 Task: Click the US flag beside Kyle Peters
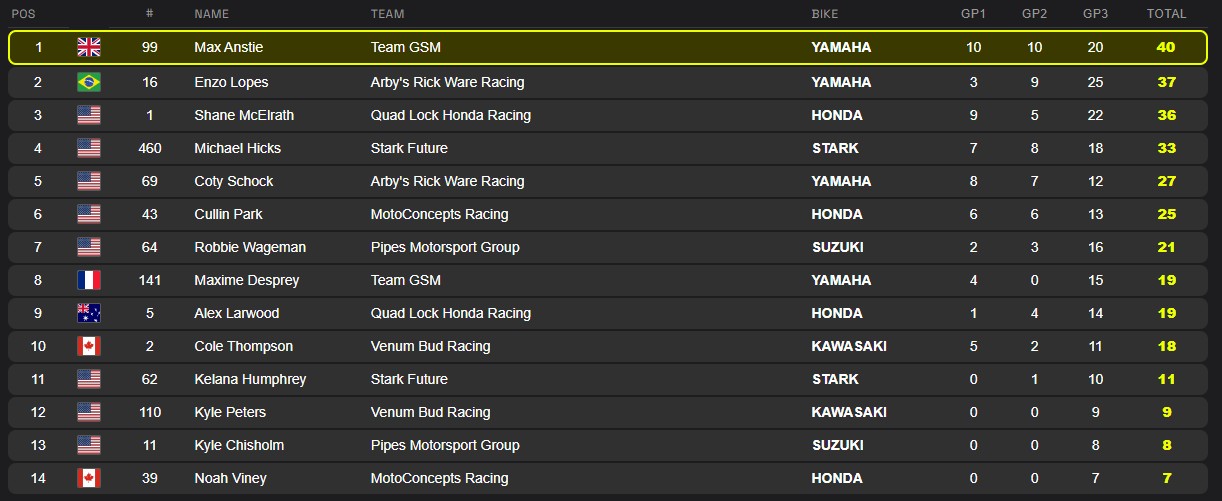click(x=89, y=412)
